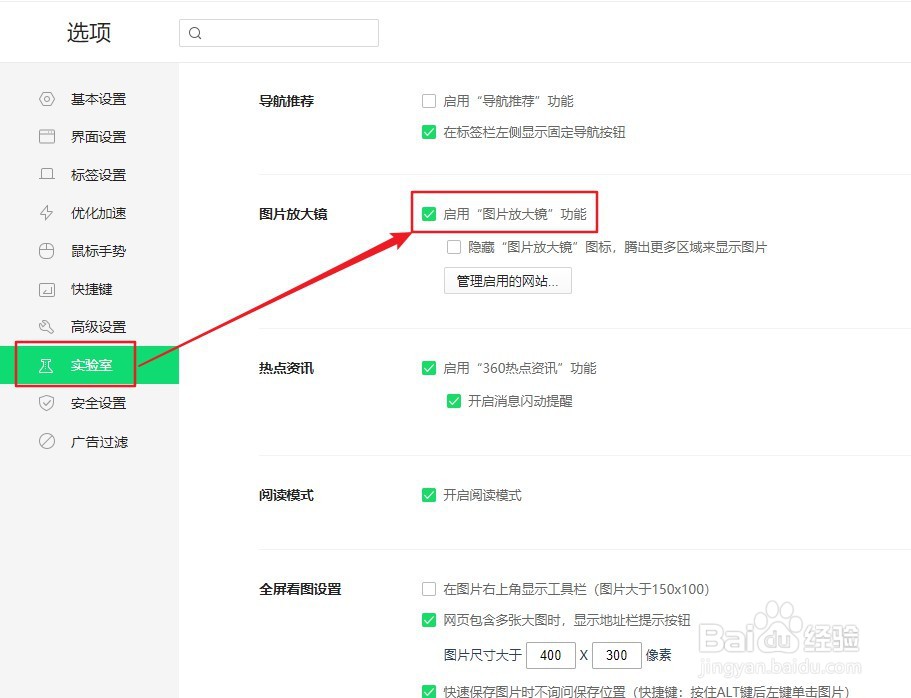
Task: Click the 高级设置 wrench icon
Action: (46, 327)
